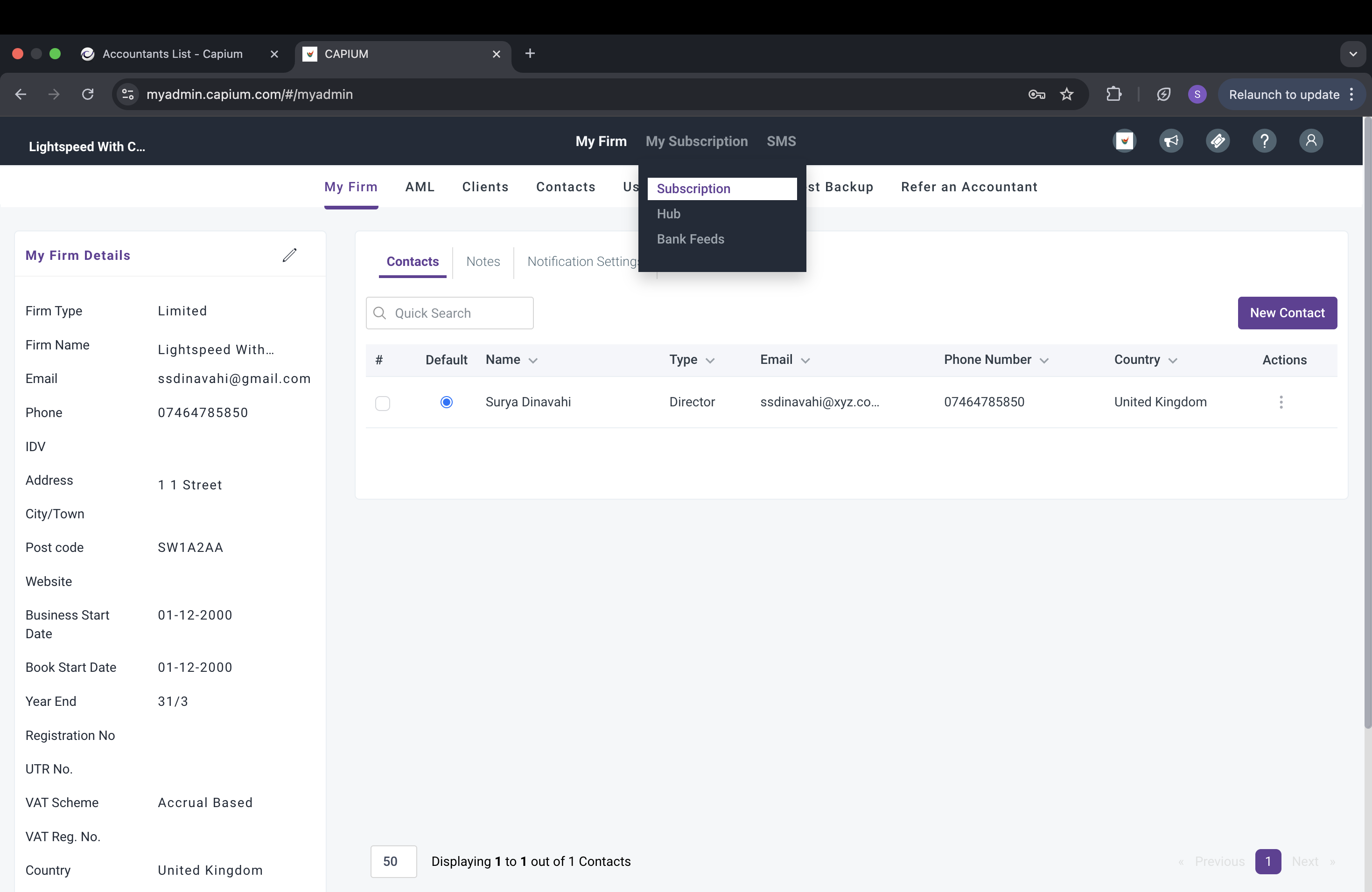Viewport: 1372px width, 892px height.
Task: Choose Bank Feeds in the dropdown menu
Action: point(690,239)
